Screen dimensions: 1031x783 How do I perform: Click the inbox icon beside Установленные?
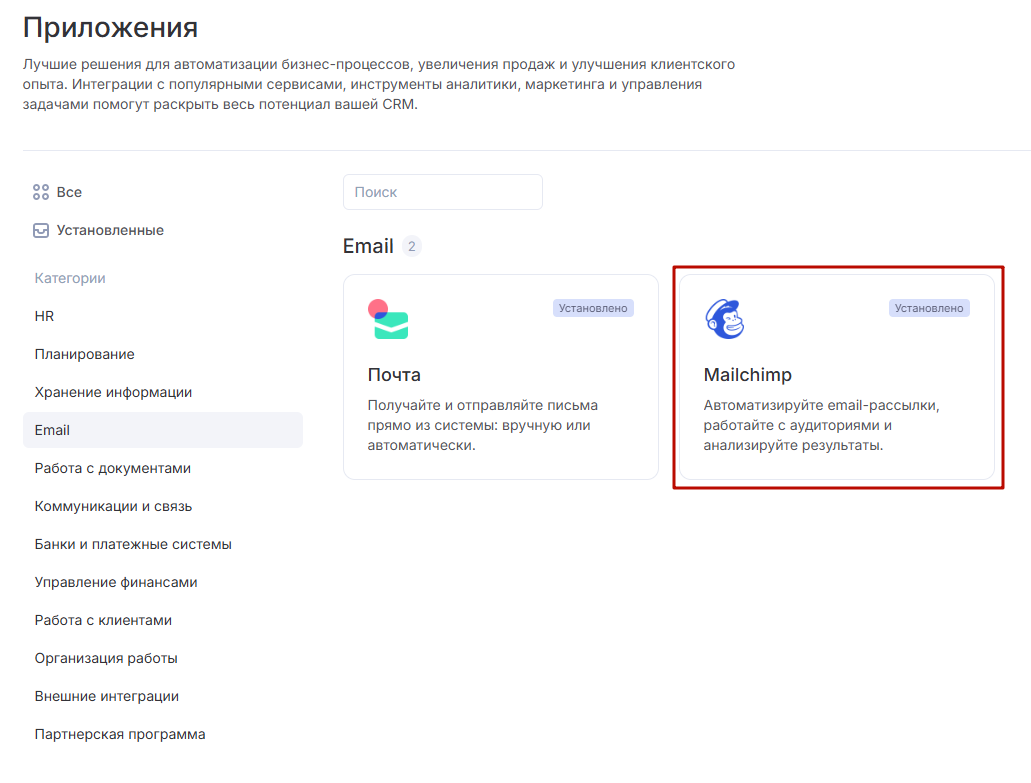click(41, 230)
